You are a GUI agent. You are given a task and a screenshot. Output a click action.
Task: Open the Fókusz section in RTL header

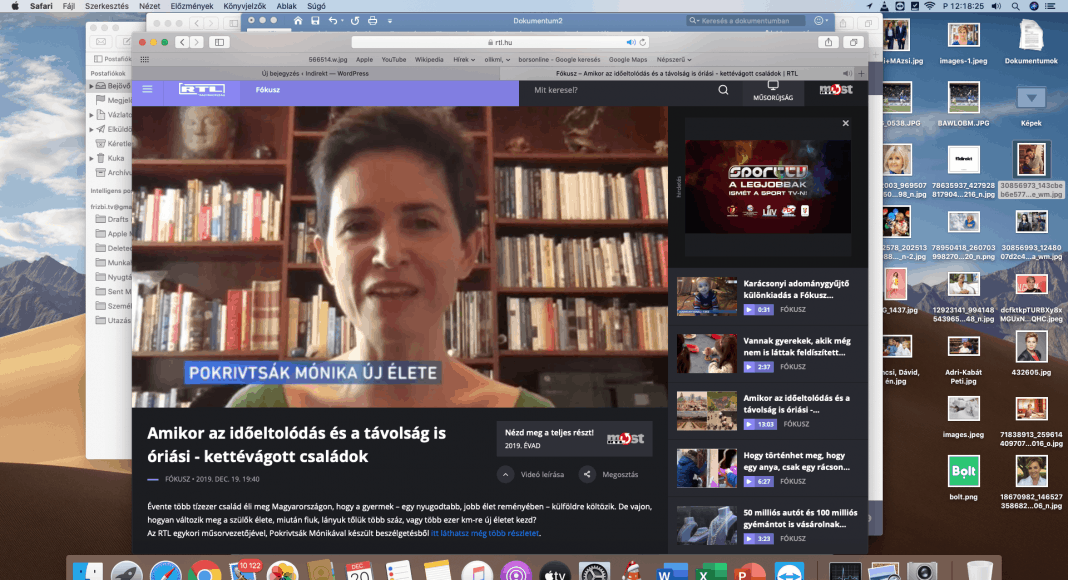[267, 90]
